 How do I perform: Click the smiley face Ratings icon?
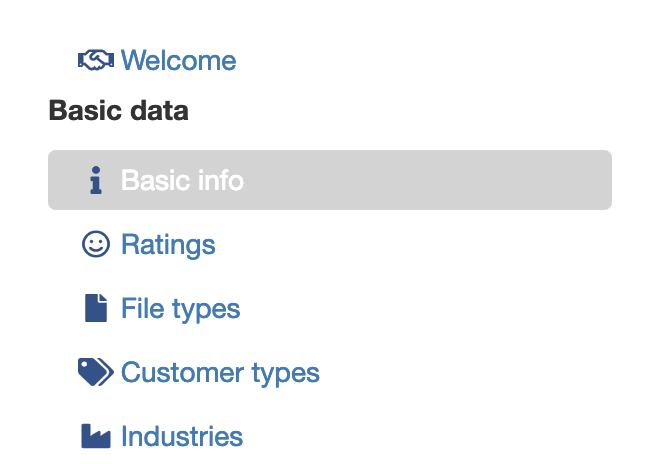click(x=96, y=244)
